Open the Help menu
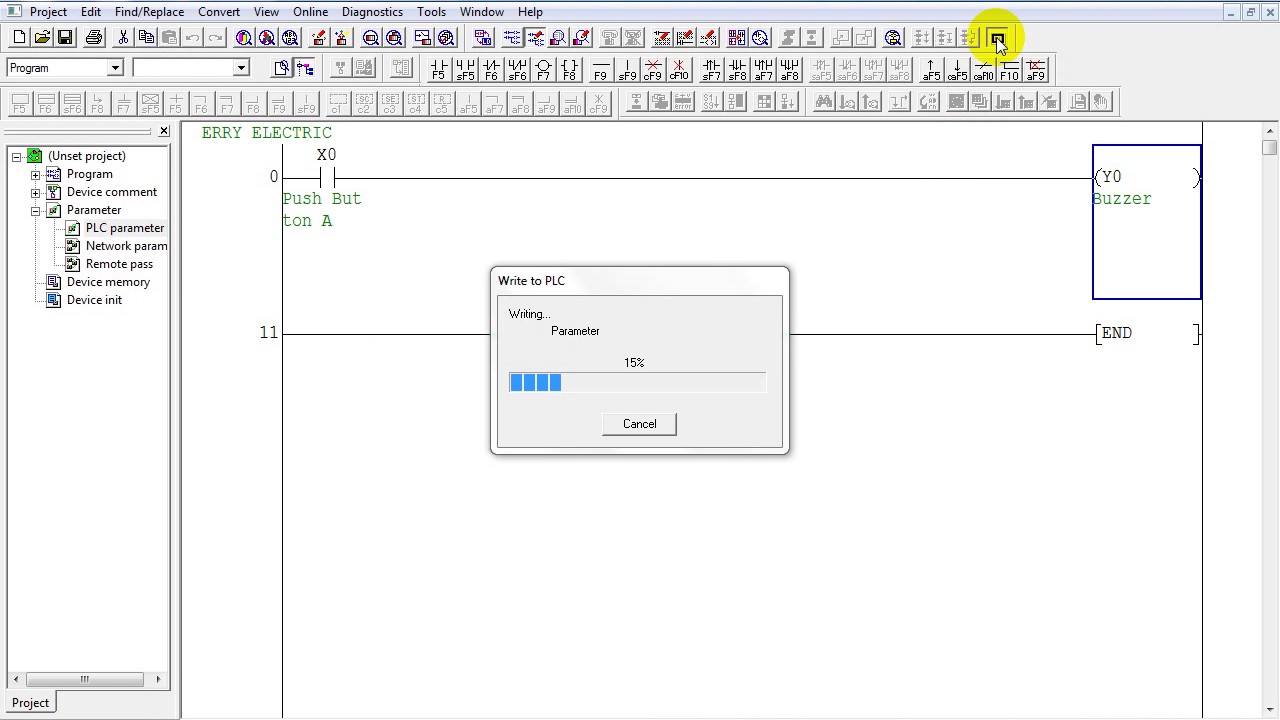 coord(530,12)
